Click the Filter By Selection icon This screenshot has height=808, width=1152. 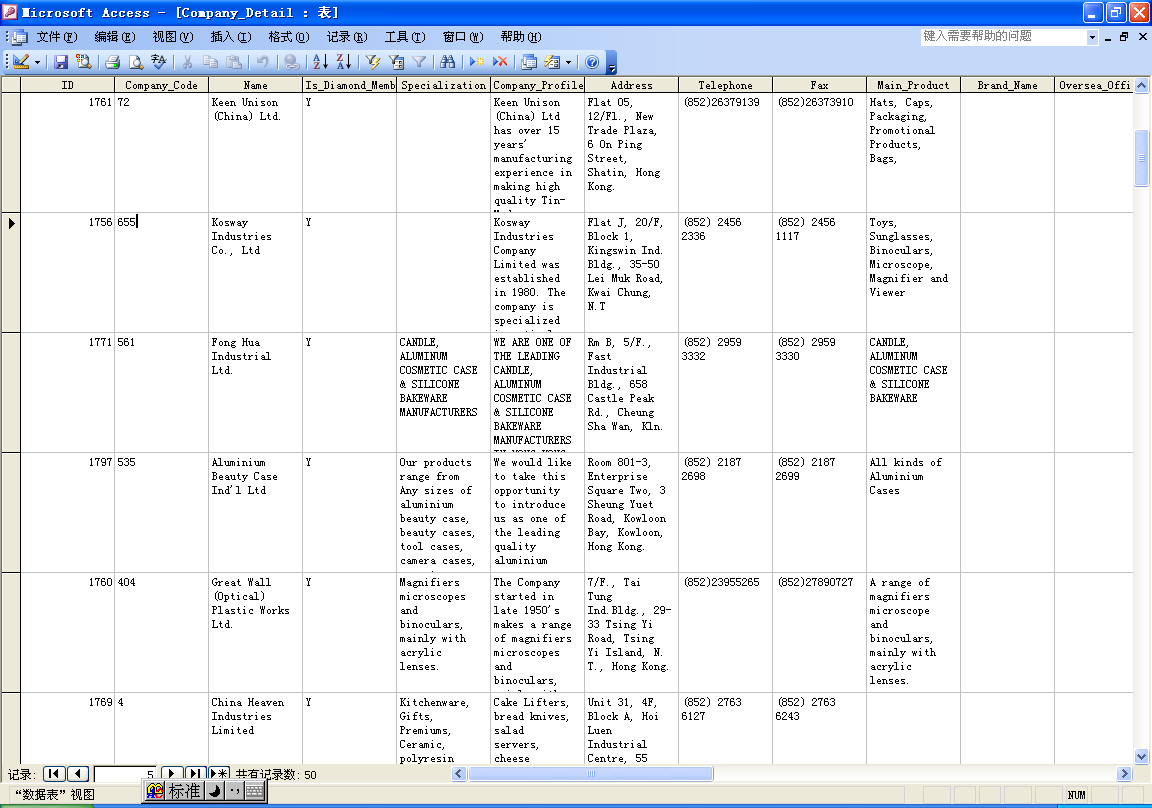coord(373,62)
